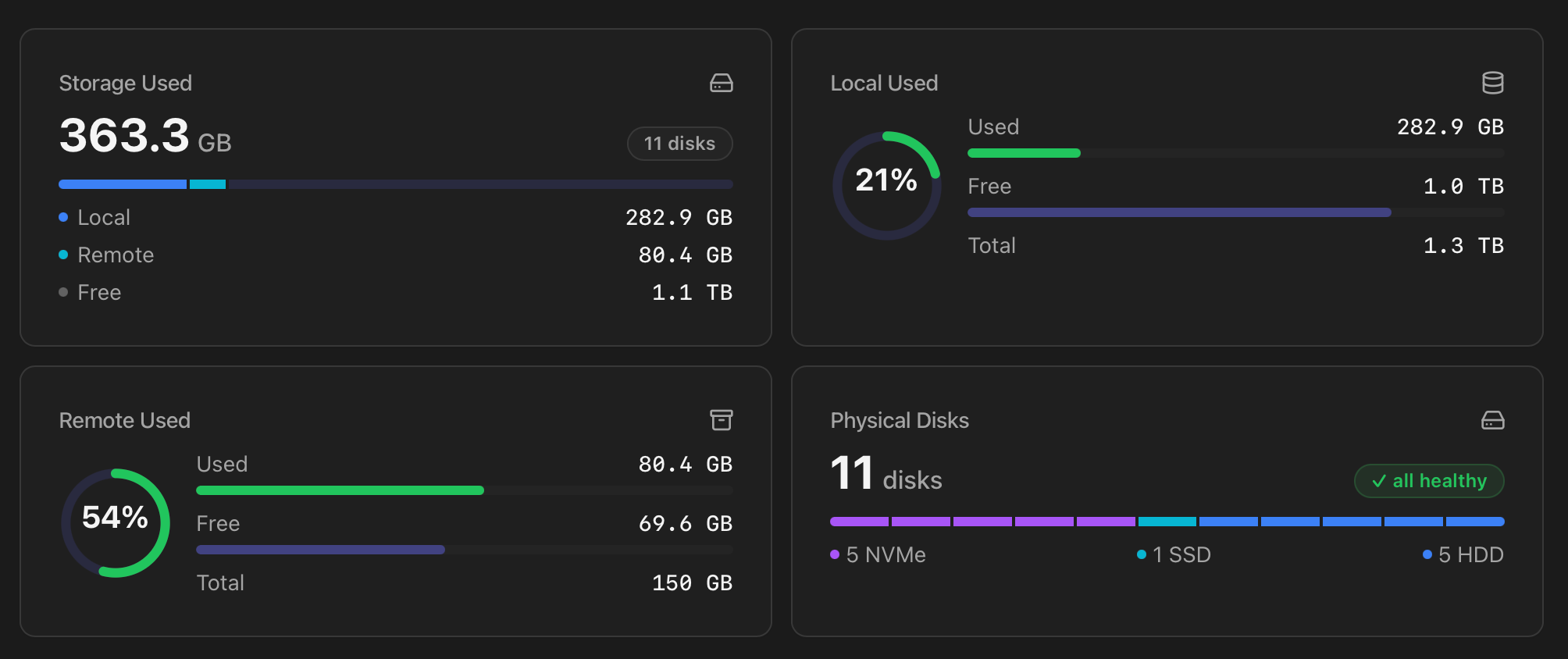Click the 363.3 GB total storage value

click(145, 136)
